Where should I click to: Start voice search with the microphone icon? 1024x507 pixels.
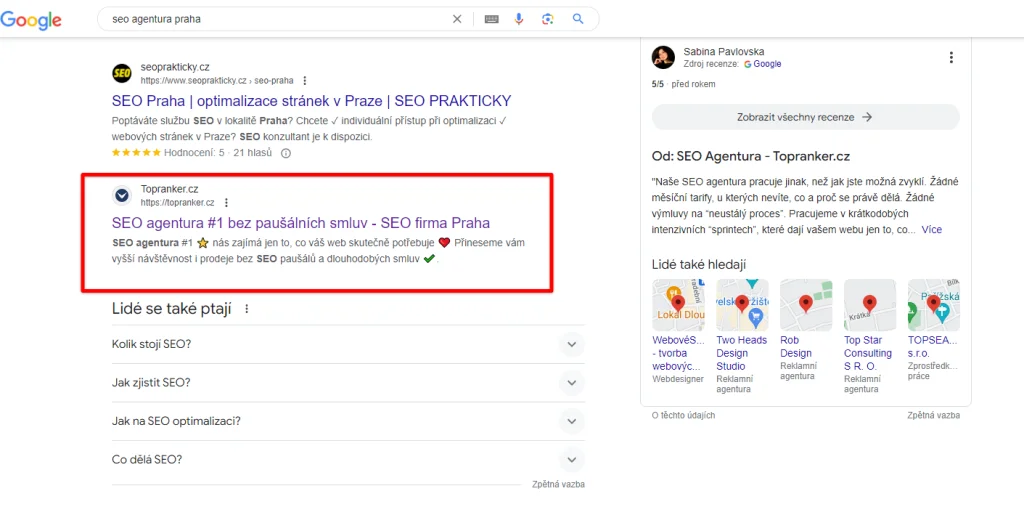coord(519,19)
